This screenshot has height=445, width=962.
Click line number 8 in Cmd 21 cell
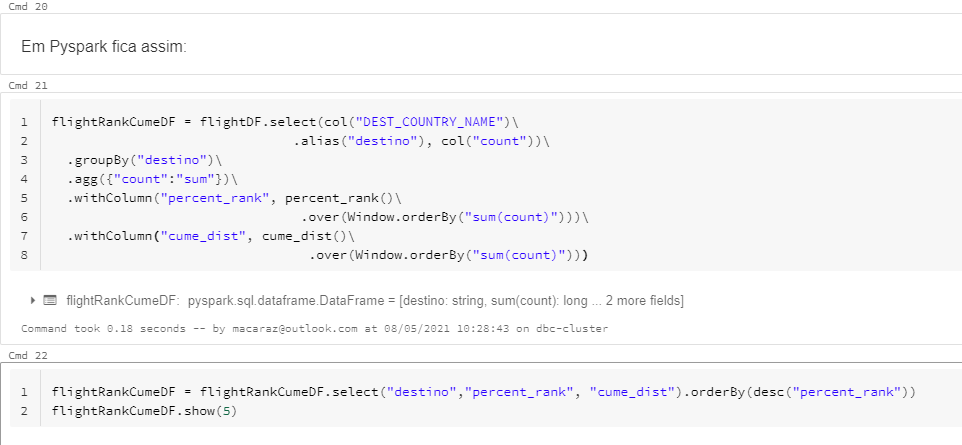pos(23,256)
